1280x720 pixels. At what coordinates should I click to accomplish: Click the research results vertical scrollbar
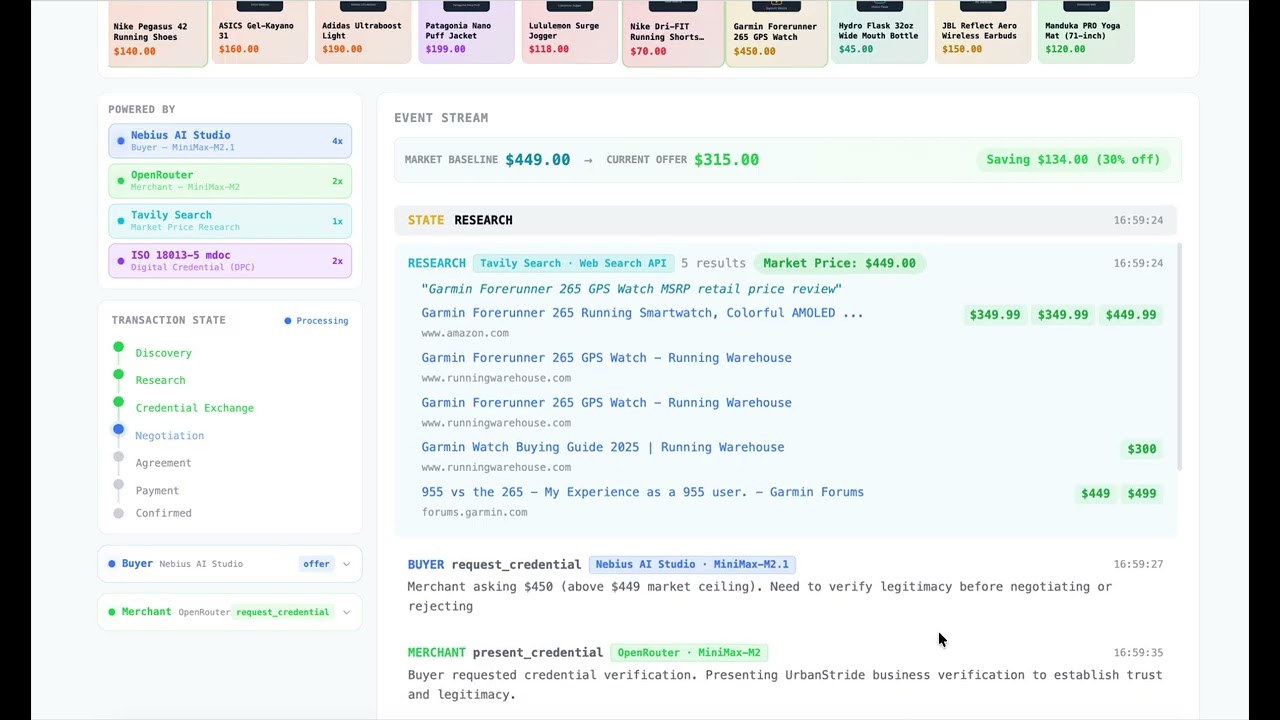pos(1179,356)
